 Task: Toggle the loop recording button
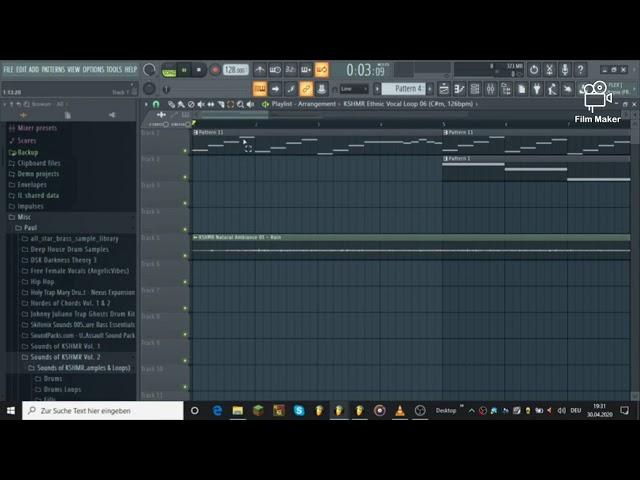[321, 70]
